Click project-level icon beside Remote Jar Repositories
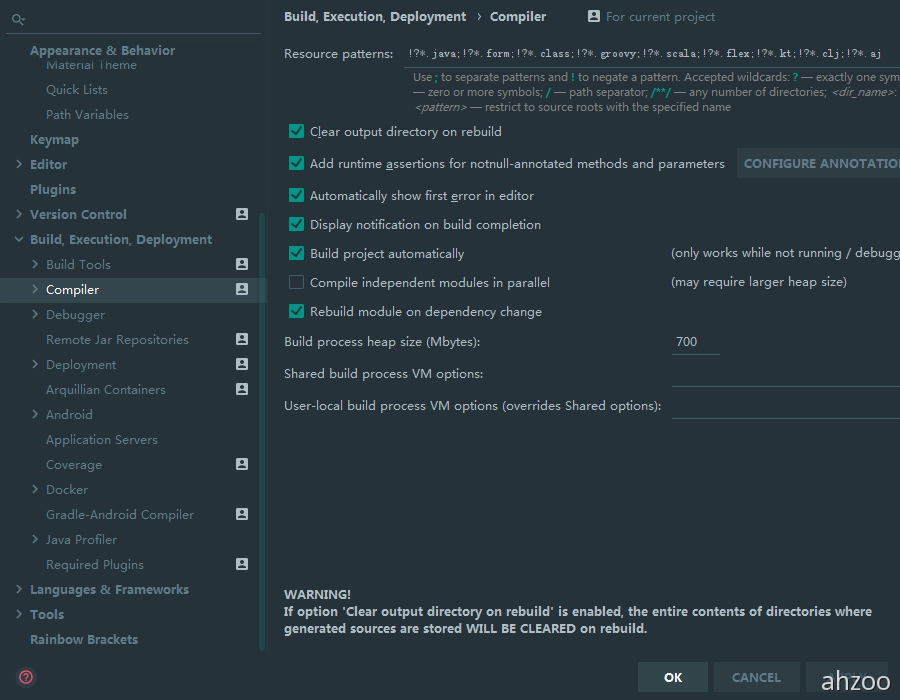Viewport: 900px width, 700px height. 241,339
